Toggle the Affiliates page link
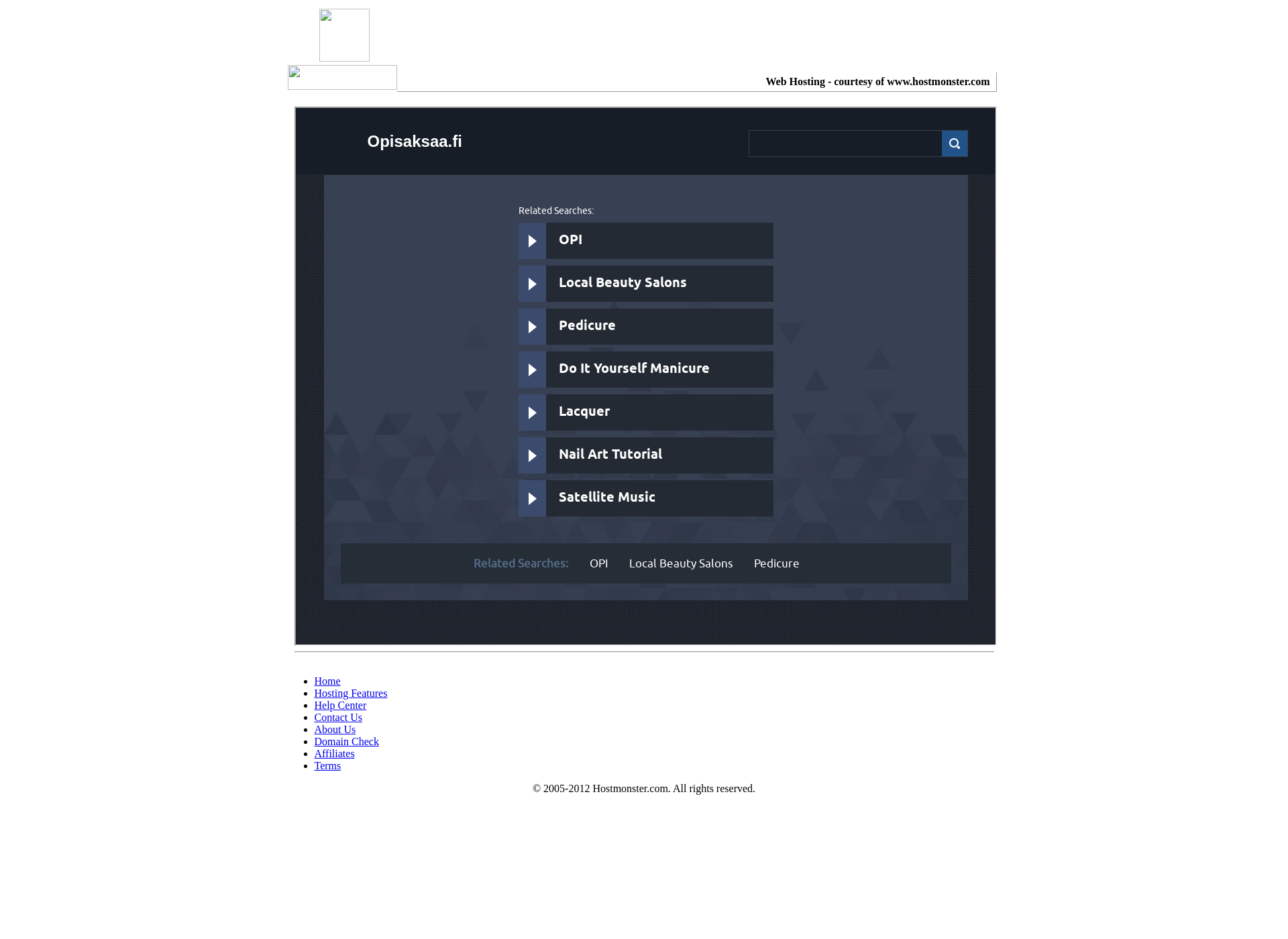This screenshot has width=1288, height=939. (x=334, y=753)
